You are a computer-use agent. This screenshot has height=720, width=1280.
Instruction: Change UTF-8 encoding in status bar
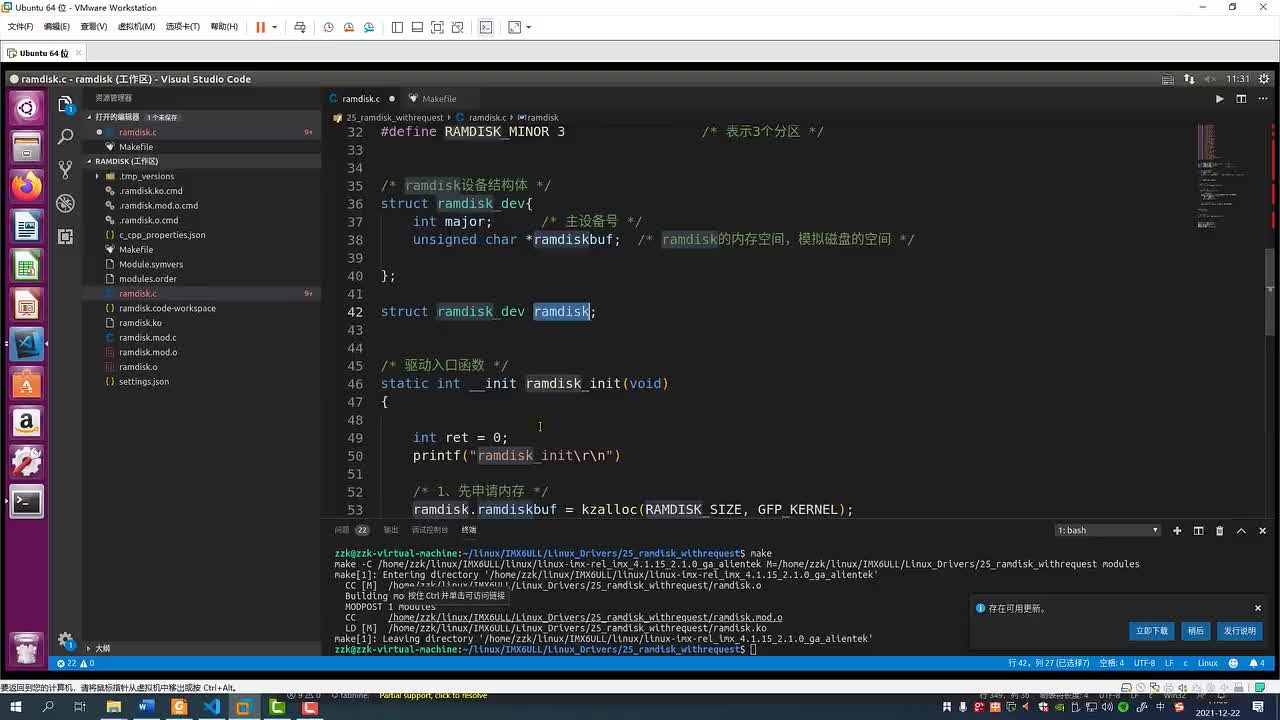[x=1144, y=663]
